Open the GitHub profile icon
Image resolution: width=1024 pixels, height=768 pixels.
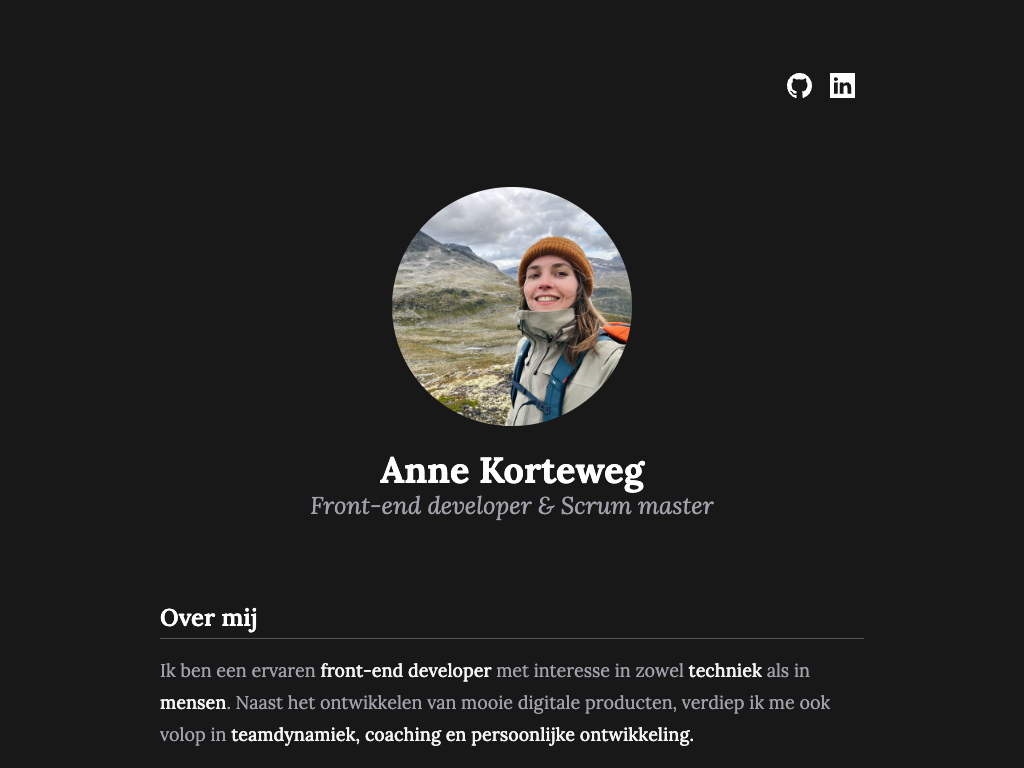tap(799, 86)
